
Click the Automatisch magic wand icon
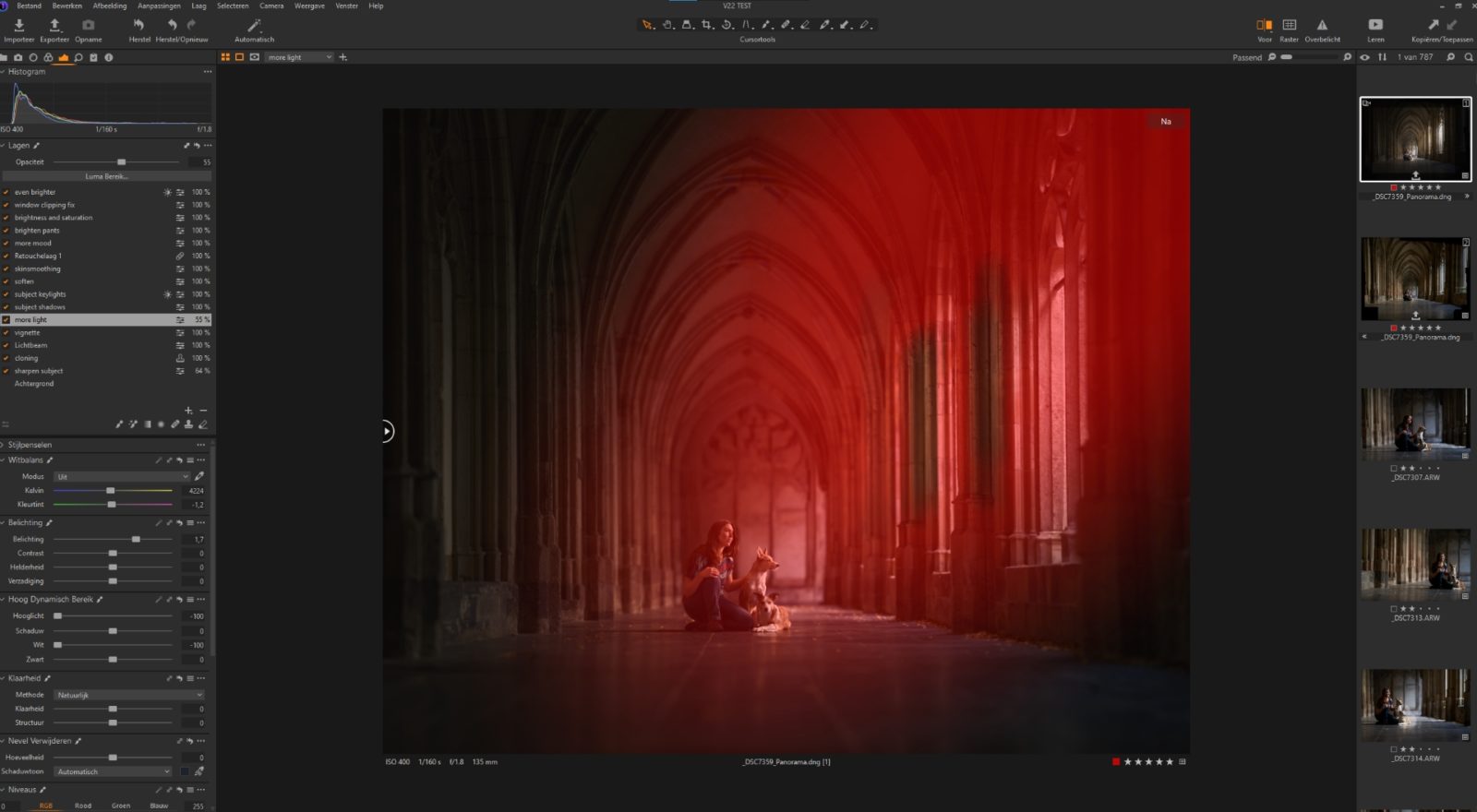point(254,26)
